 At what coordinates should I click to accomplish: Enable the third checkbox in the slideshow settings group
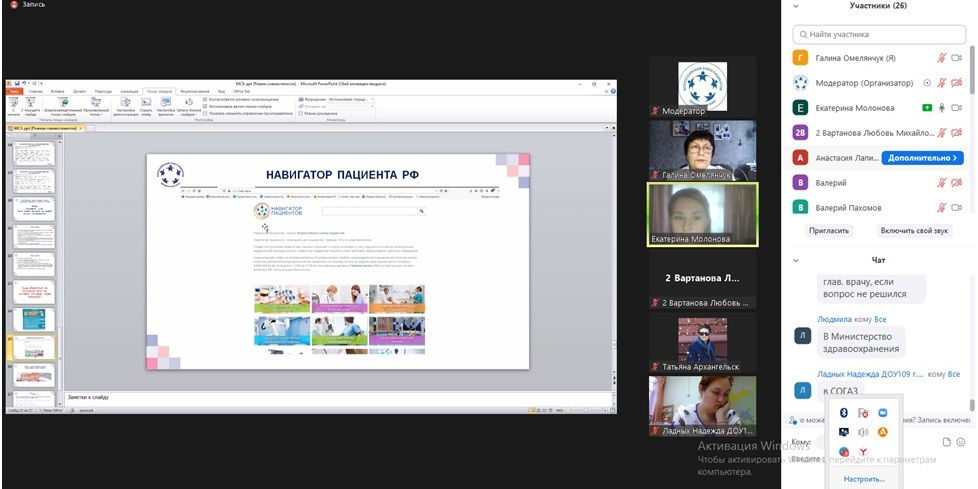point(205,113)
